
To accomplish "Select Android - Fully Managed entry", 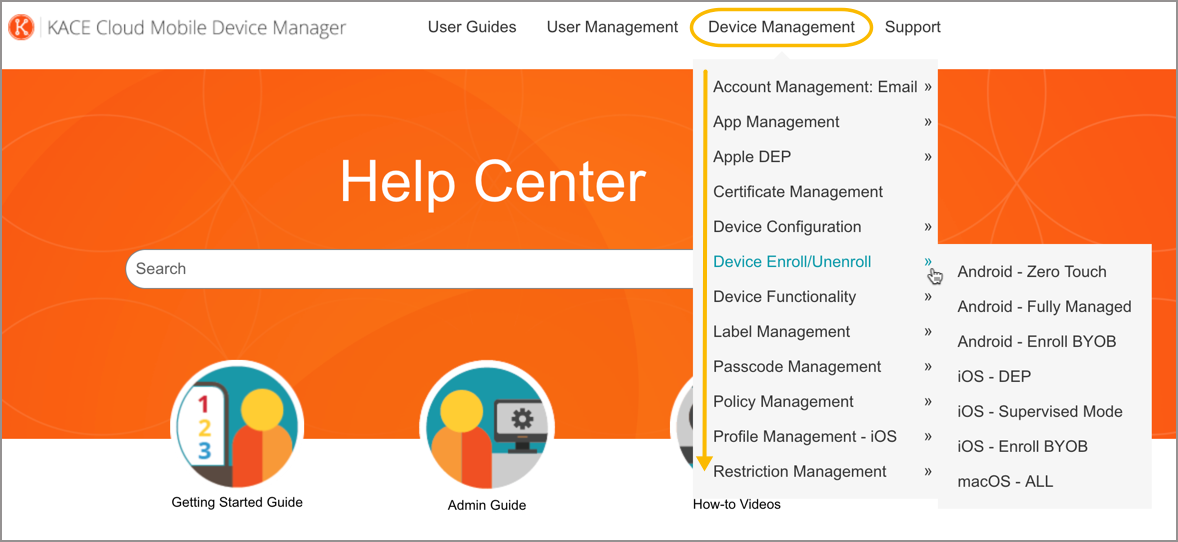I will coord(1044,307).
